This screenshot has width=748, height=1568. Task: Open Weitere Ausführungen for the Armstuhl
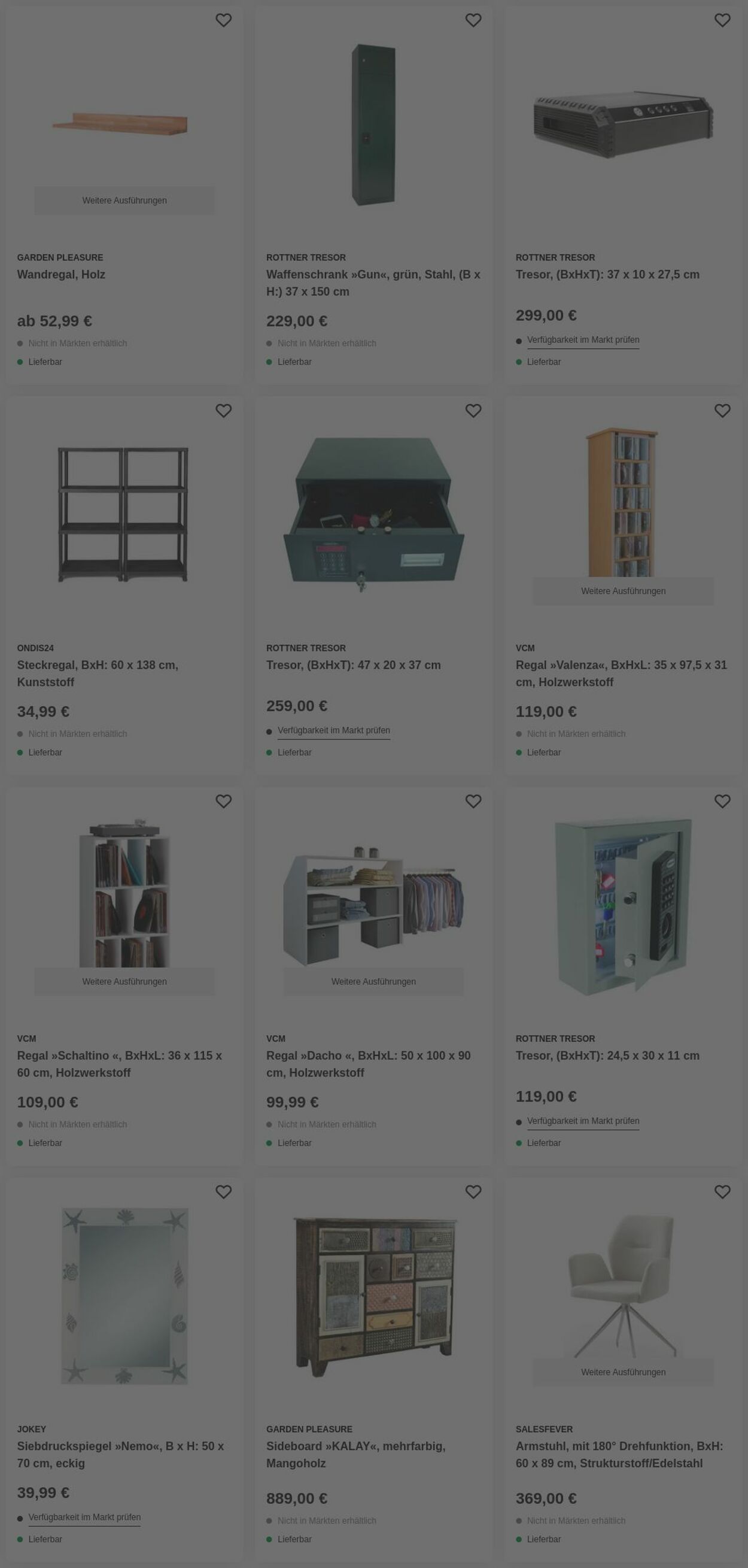tap(623, 1372)
